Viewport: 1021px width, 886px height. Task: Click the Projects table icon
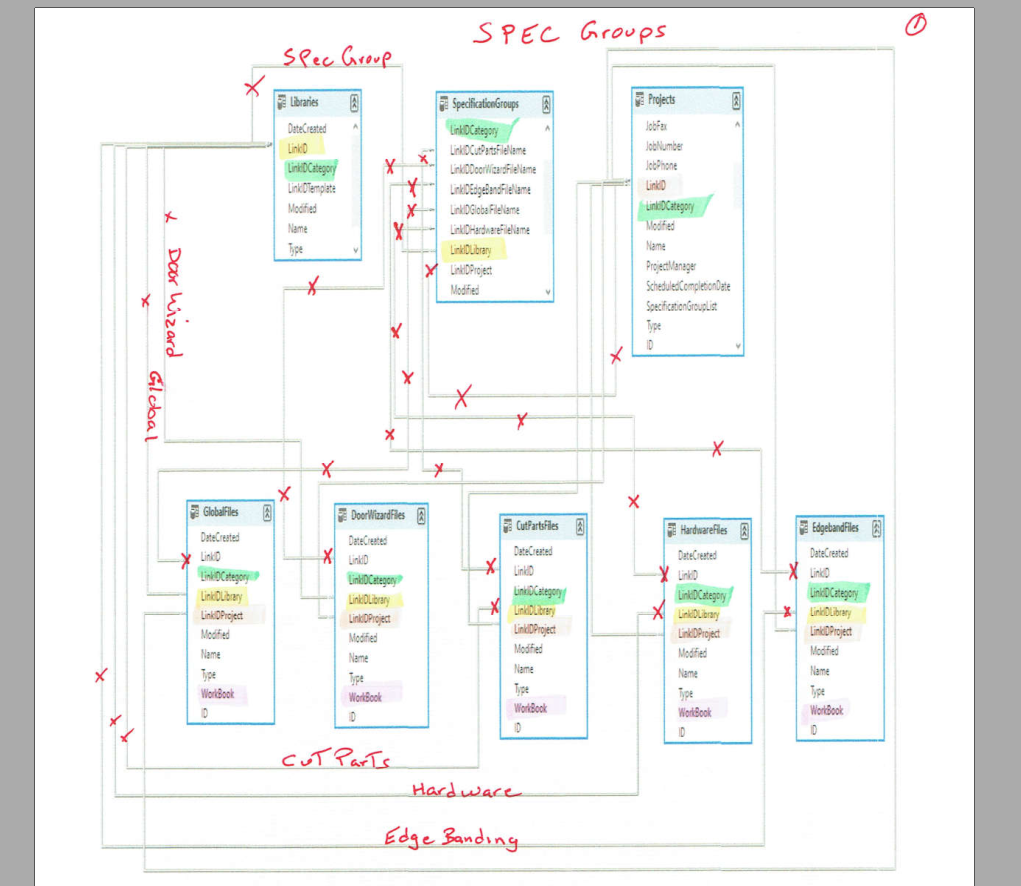pos(639,99)
